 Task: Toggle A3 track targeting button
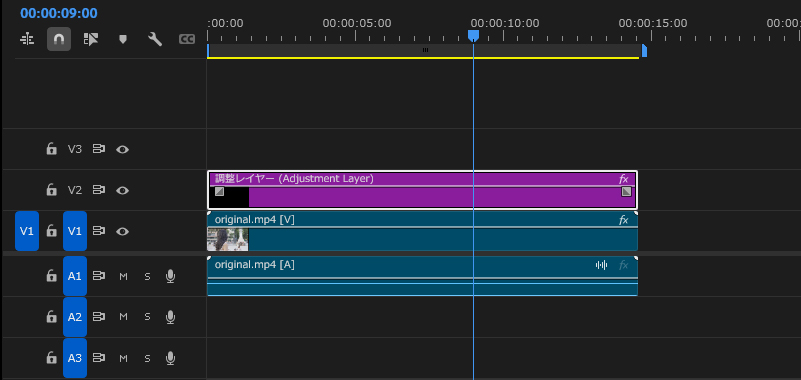75,358
